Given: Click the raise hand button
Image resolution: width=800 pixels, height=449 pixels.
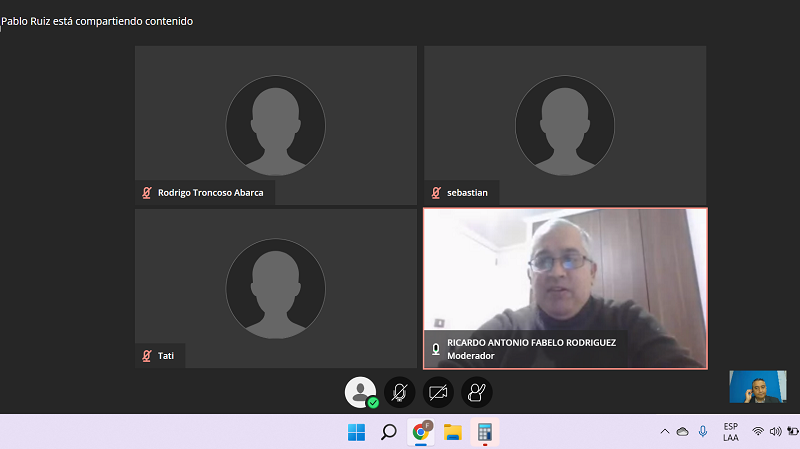Looking at the screenshot, I should coord(477,392).
